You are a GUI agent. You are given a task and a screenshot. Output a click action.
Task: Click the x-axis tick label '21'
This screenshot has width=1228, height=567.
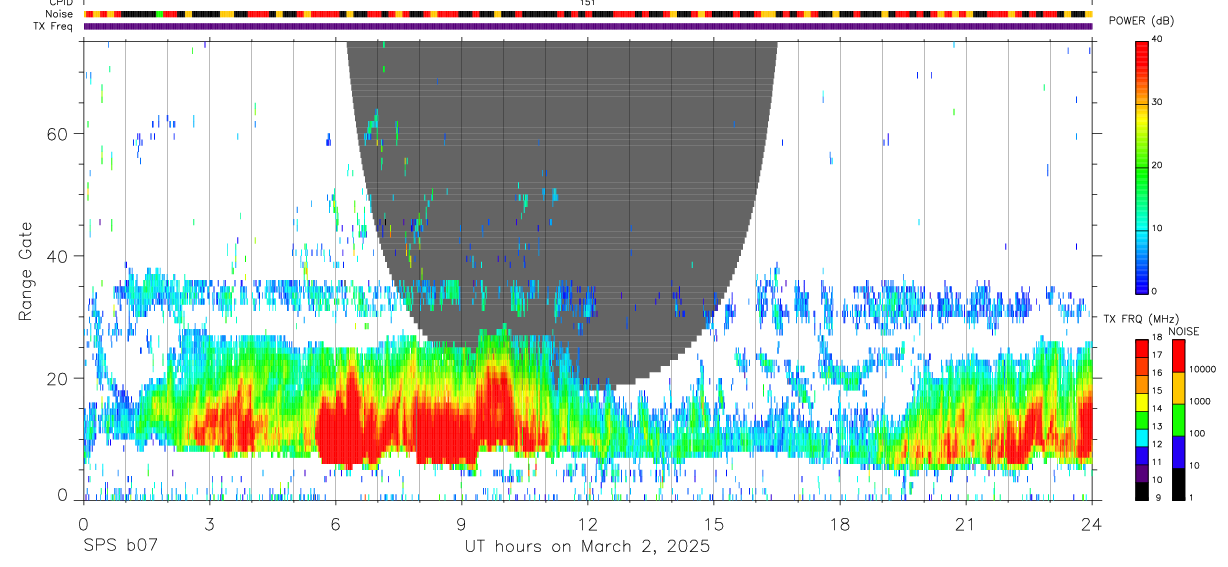click(x=966, y=524)
